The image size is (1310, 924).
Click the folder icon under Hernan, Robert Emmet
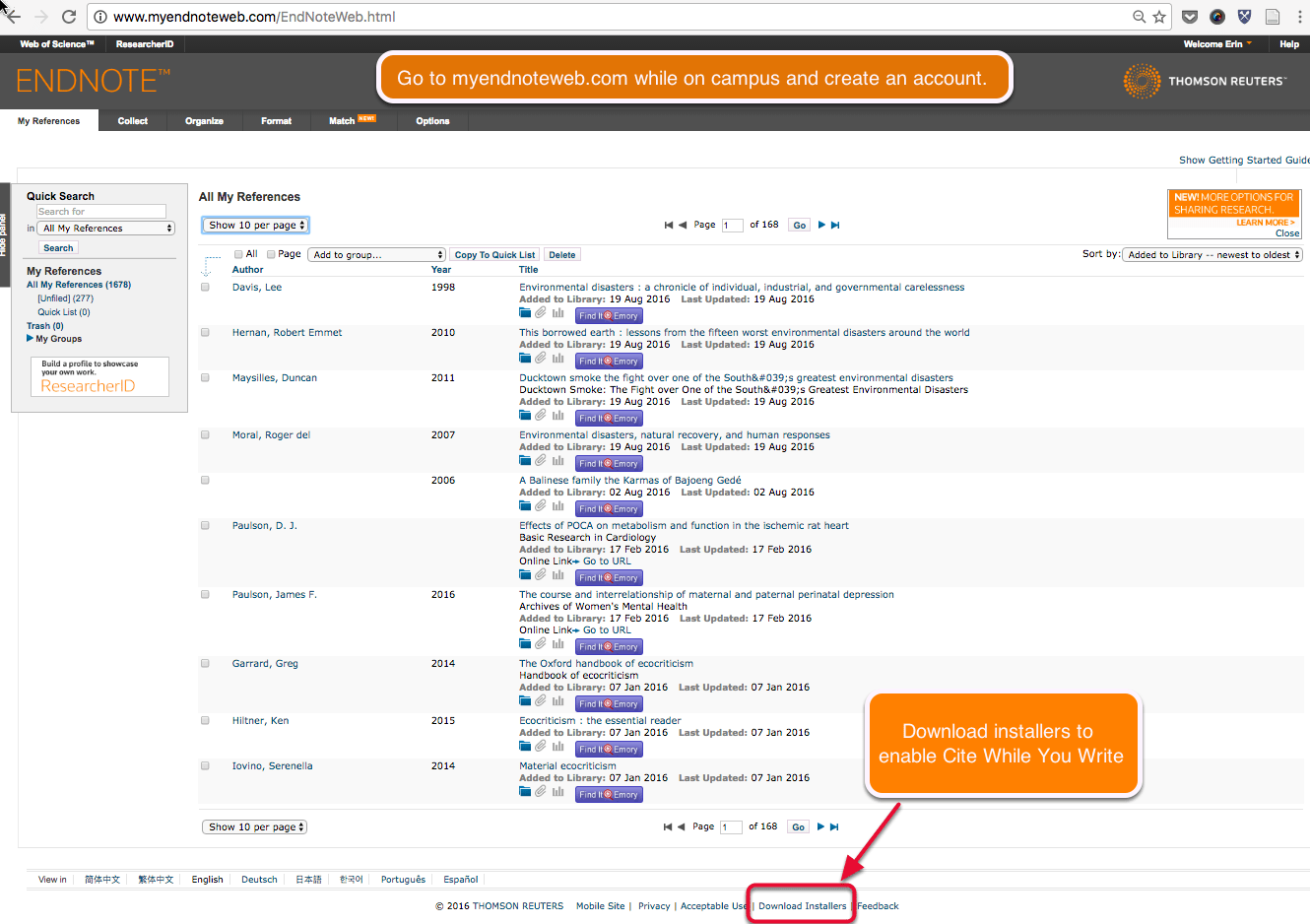[525, 359]
